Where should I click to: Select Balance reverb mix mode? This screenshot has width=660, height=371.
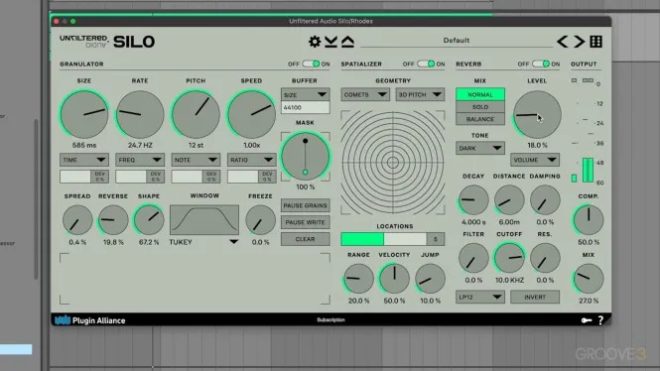[480, 119]
